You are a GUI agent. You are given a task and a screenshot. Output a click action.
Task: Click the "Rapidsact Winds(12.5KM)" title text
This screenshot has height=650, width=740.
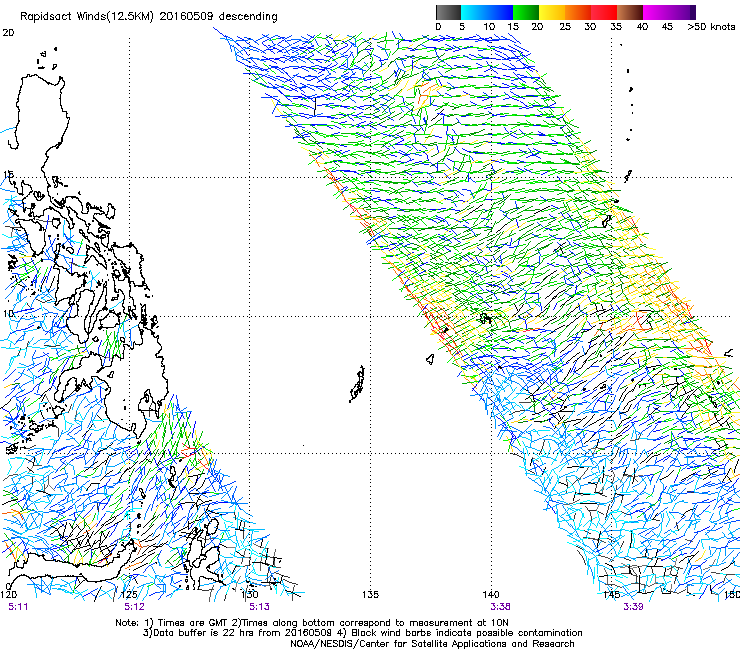[87, 16]
